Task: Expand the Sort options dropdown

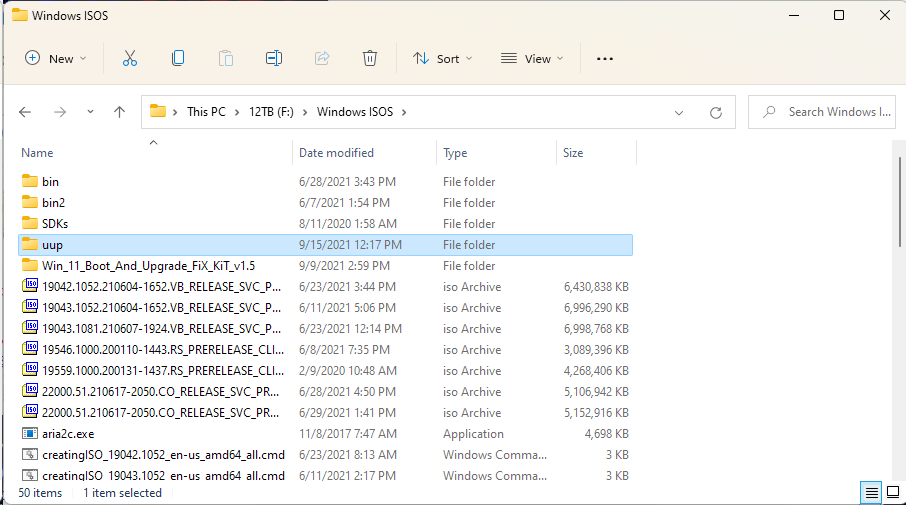Action: [x=443, y=59]
